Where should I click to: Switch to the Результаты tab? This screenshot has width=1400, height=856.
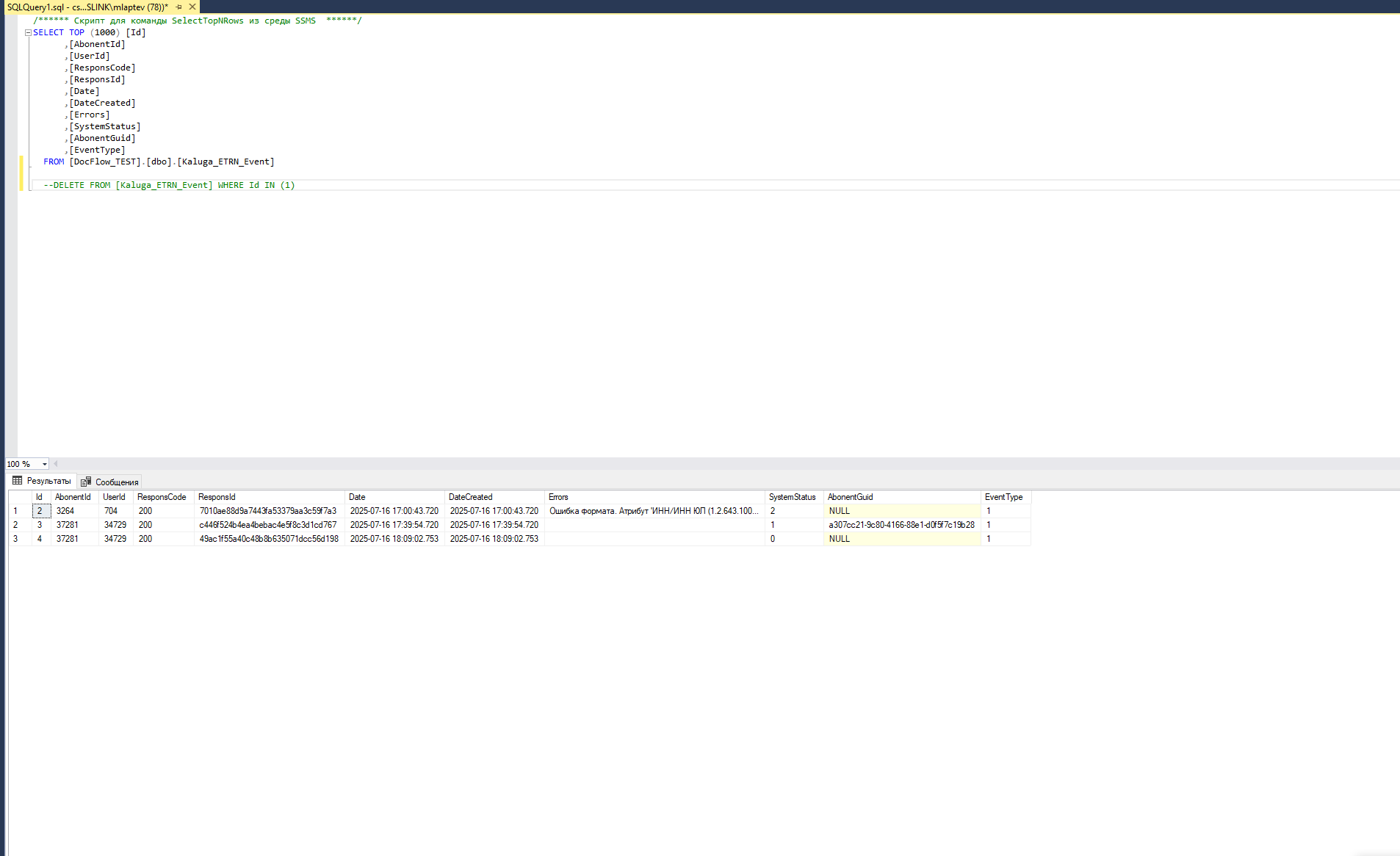(x=42, y=481)
